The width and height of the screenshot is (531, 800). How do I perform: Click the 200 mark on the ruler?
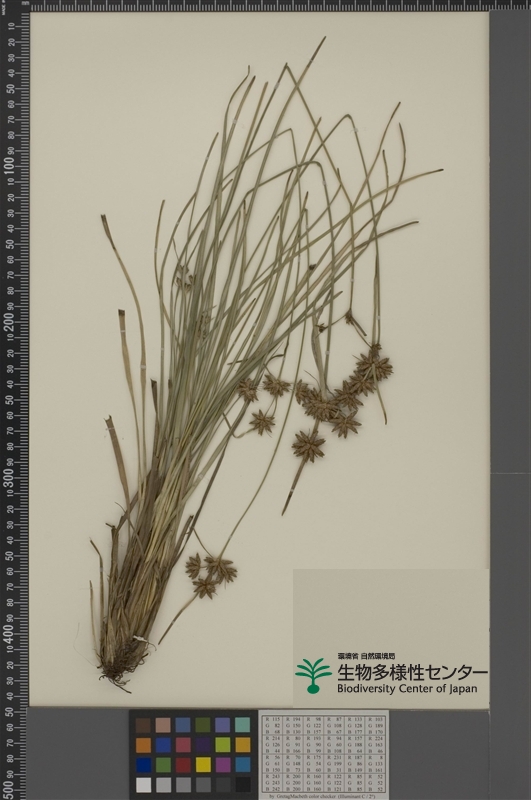tap(9, 321)
